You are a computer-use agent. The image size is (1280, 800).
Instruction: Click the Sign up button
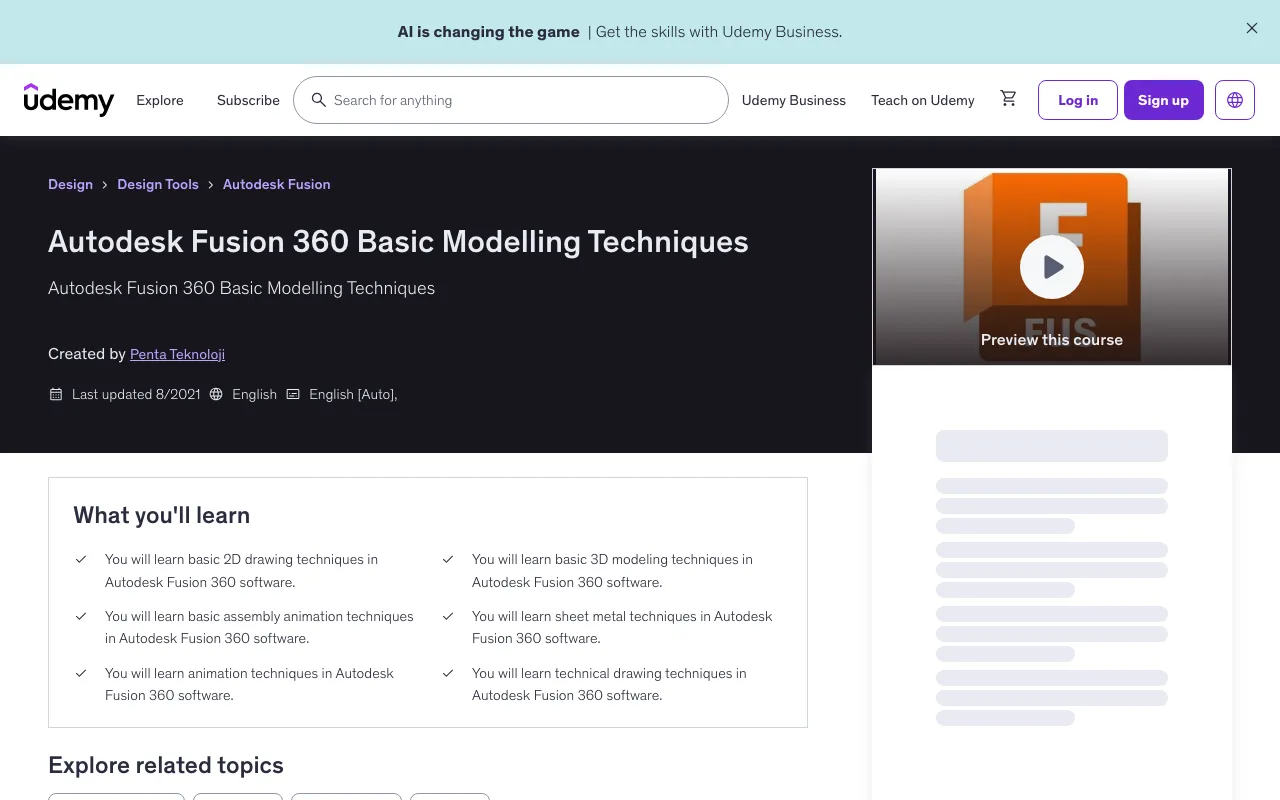pyautogui.click(x=1163, y=100)
